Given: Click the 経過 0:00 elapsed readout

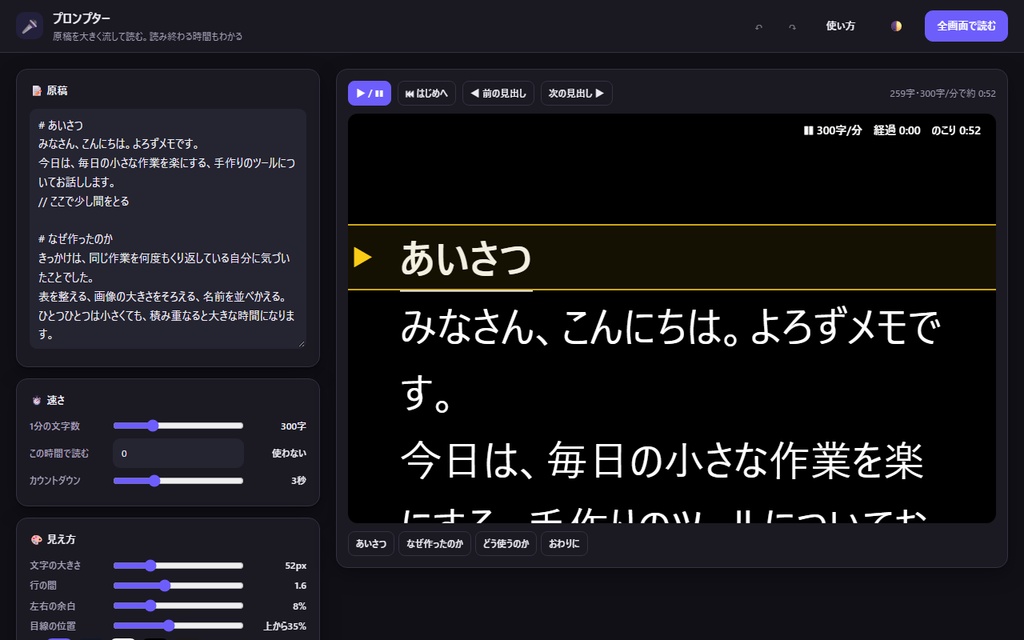Looking at the screenshot, I should pyautogui.click(x=897, y=131).
